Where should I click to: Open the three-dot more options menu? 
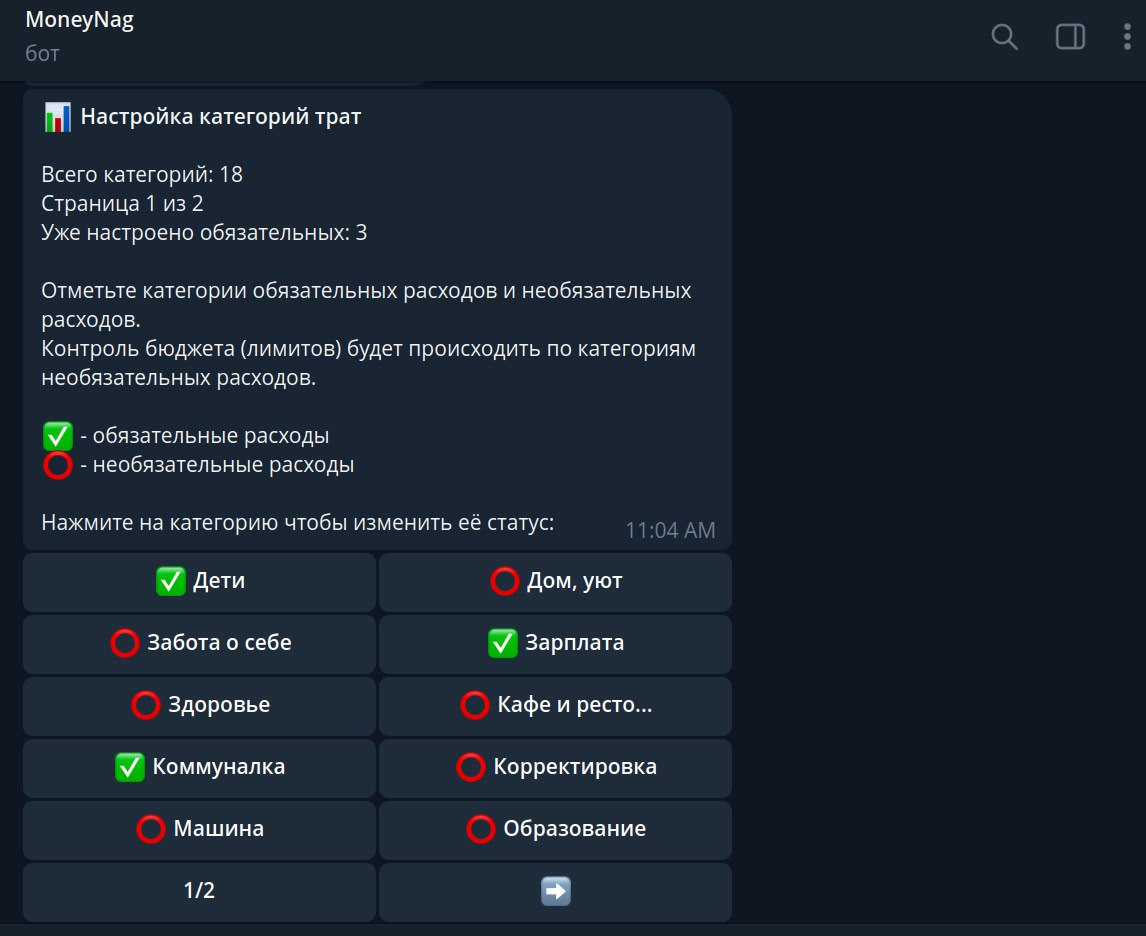[x=1127, y=38]
